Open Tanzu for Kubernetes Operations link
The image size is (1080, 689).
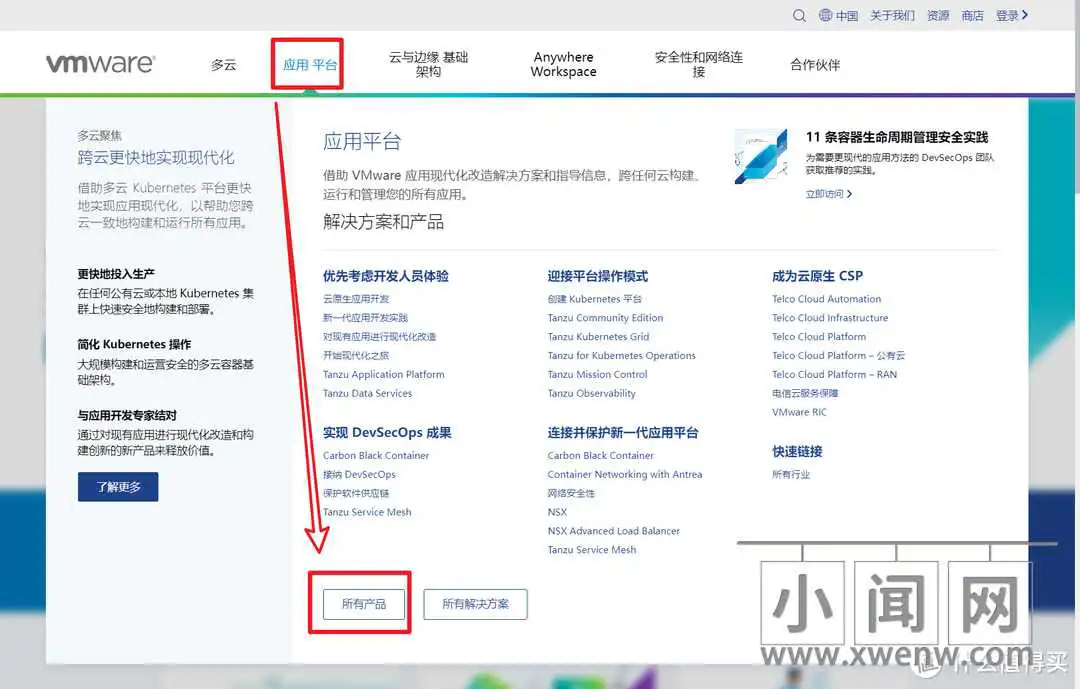pos(621,356)
